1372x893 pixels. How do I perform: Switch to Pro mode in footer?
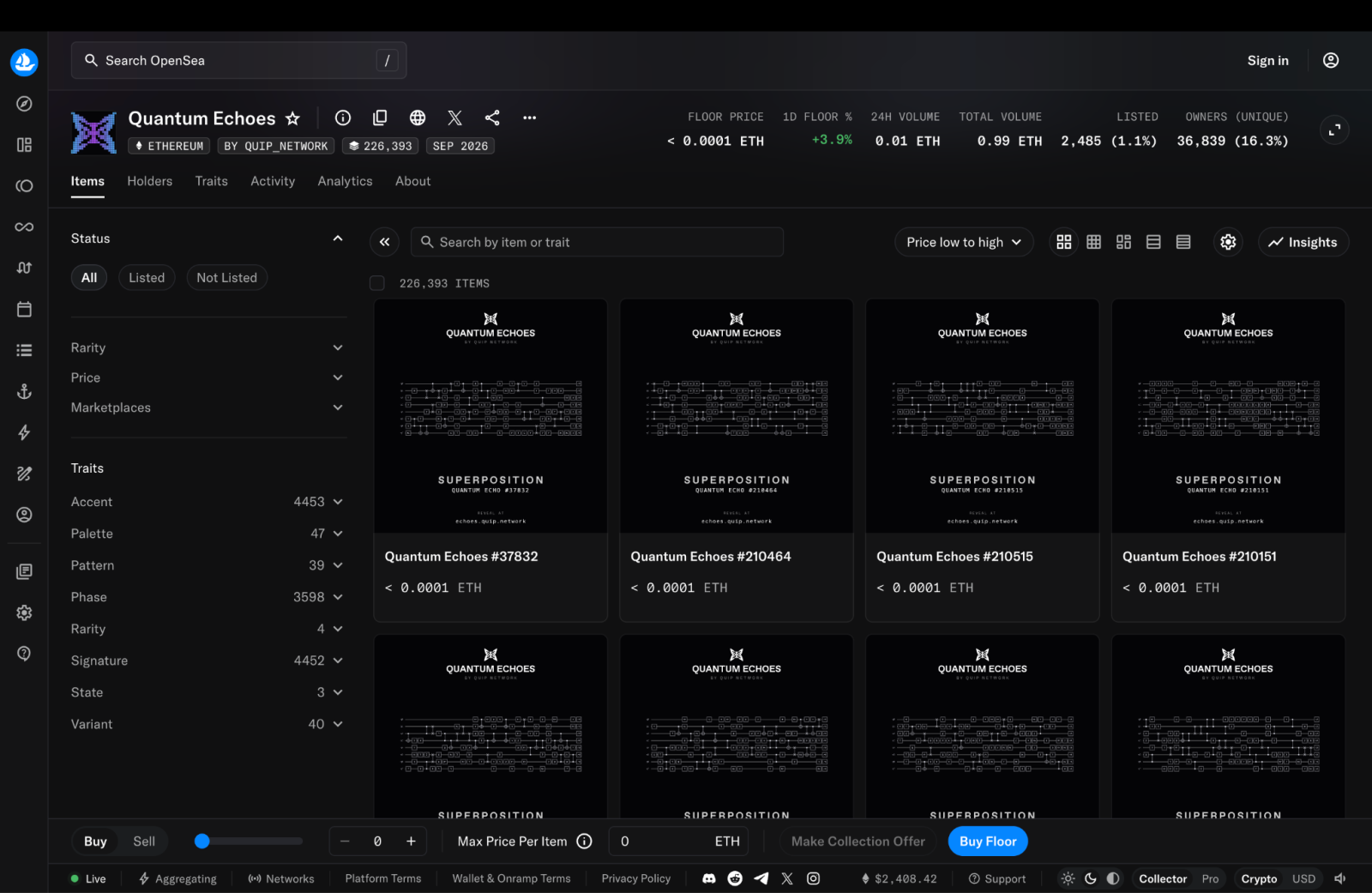tap(1210, 878)
